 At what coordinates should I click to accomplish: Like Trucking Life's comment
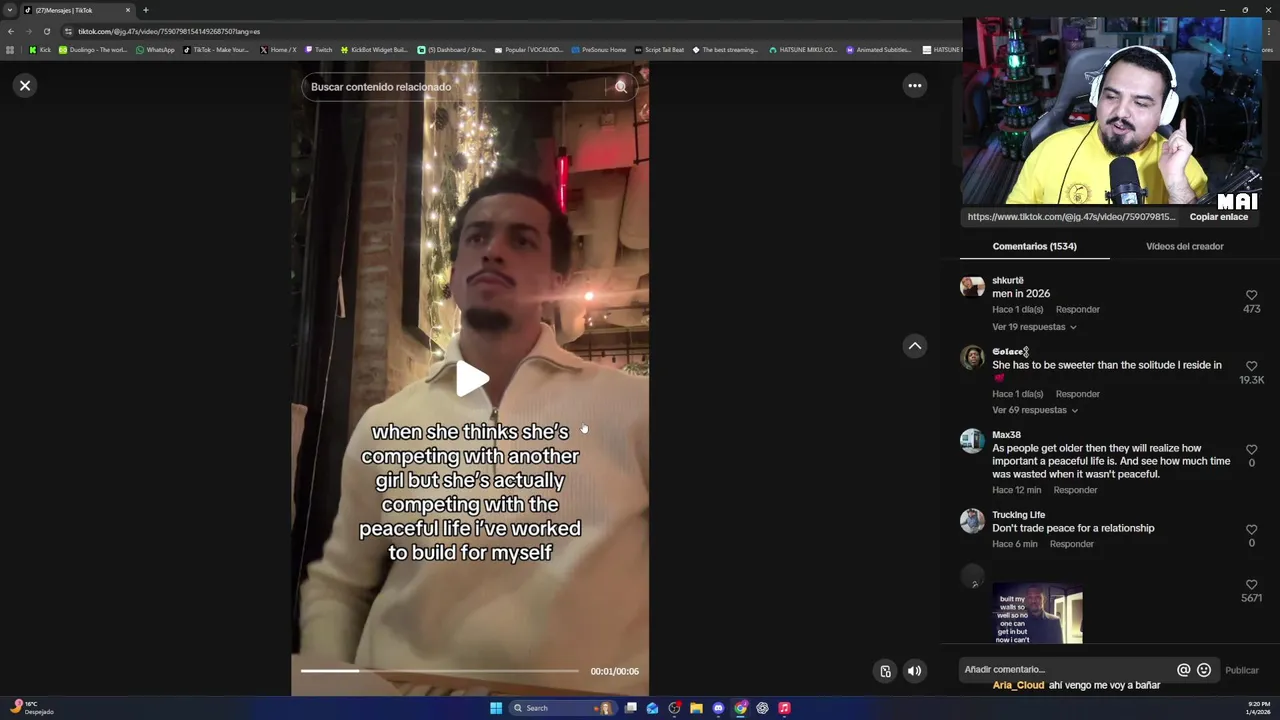[1251, 529]
